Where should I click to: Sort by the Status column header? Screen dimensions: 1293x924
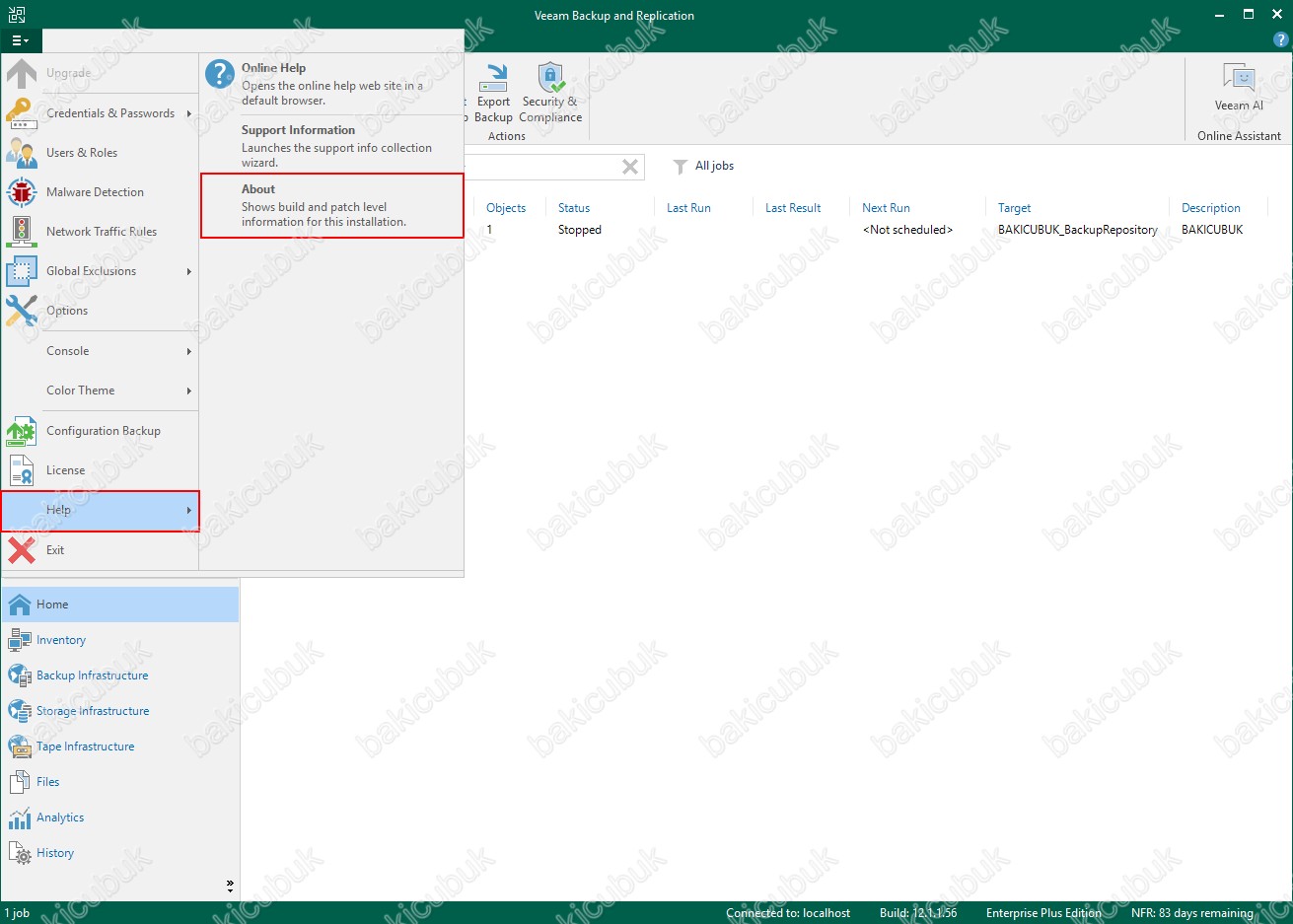[x=574, y=208]
